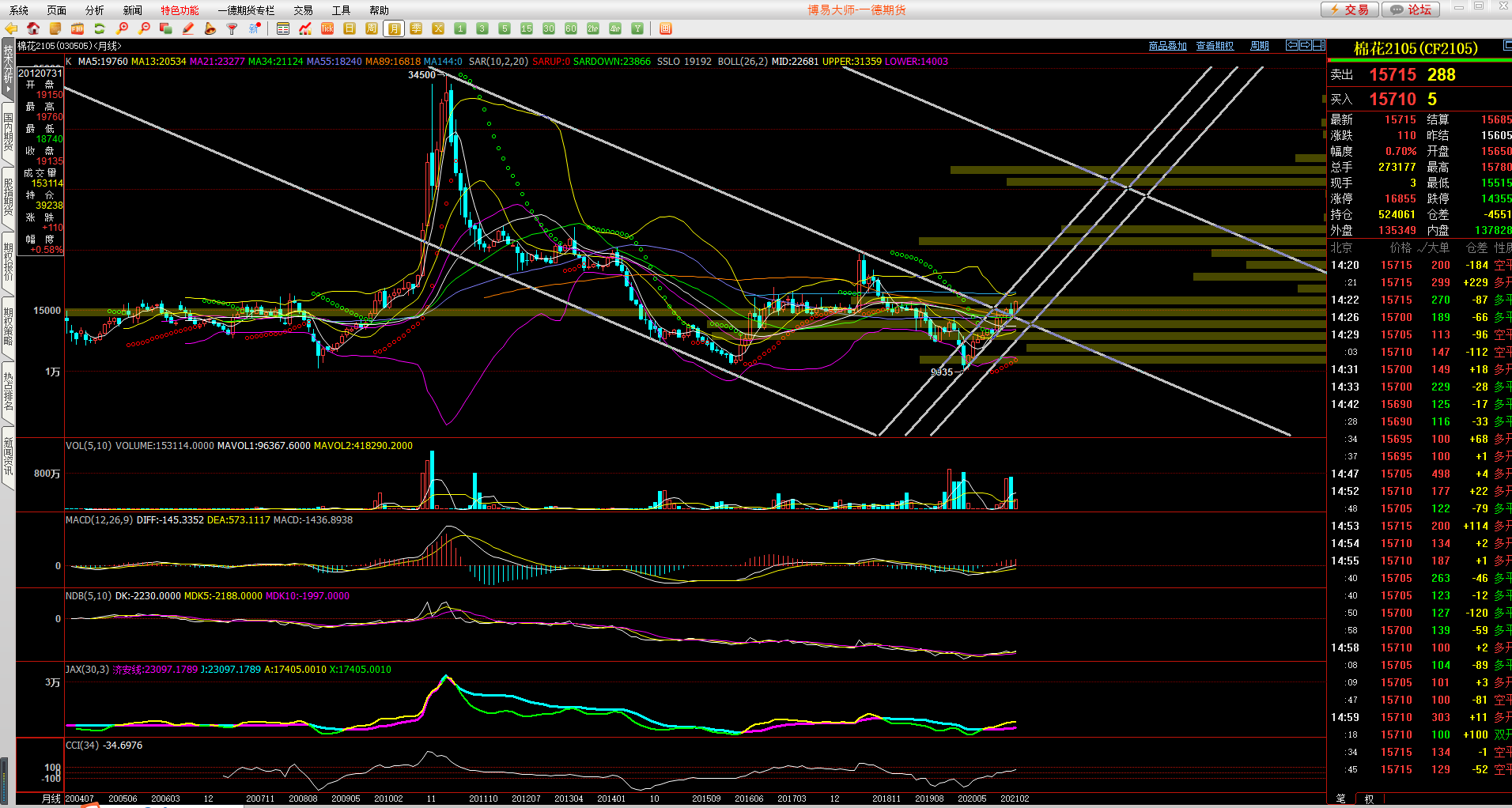The height and width of the screenshot is (808, 1512).
Task: Select the 60-minute period icon
Action: [x=571, y=28]
